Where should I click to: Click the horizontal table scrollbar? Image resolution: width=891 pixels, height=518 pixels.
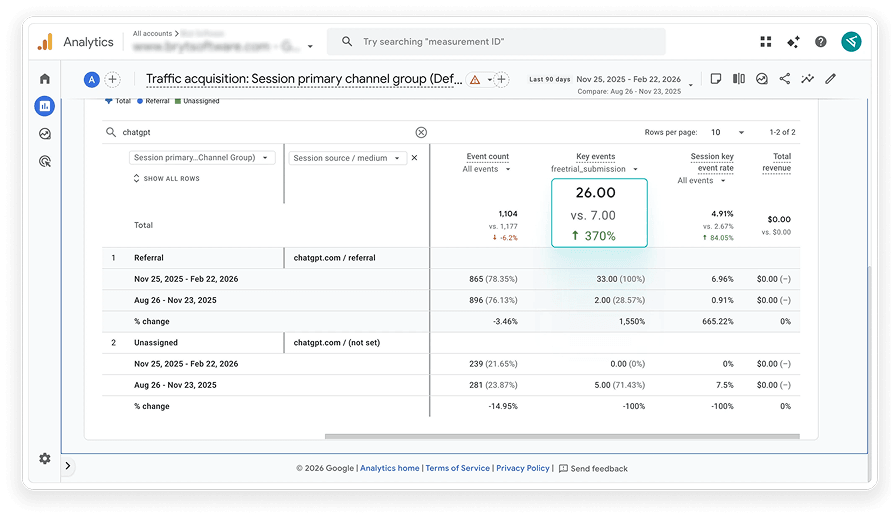[x=562, y=436]
